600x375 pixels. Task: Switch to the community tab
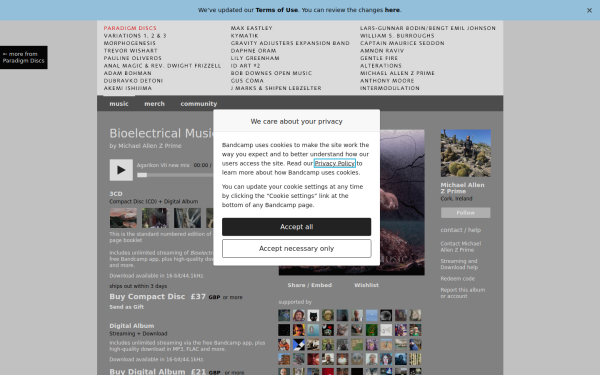(x=199, y=104)
